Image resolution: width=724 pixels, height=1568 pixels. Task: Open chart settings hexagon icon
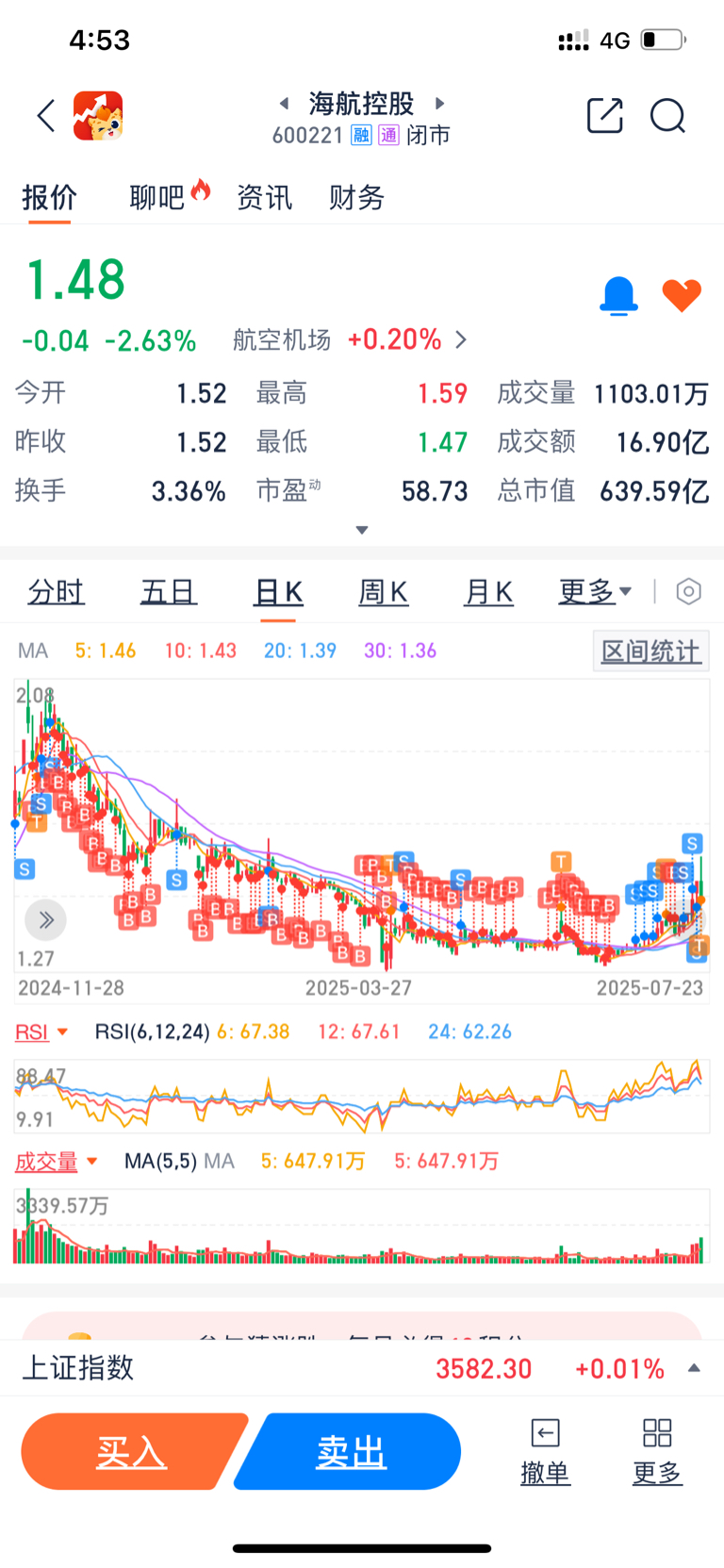pyautogui.click(x=689, y=591)
